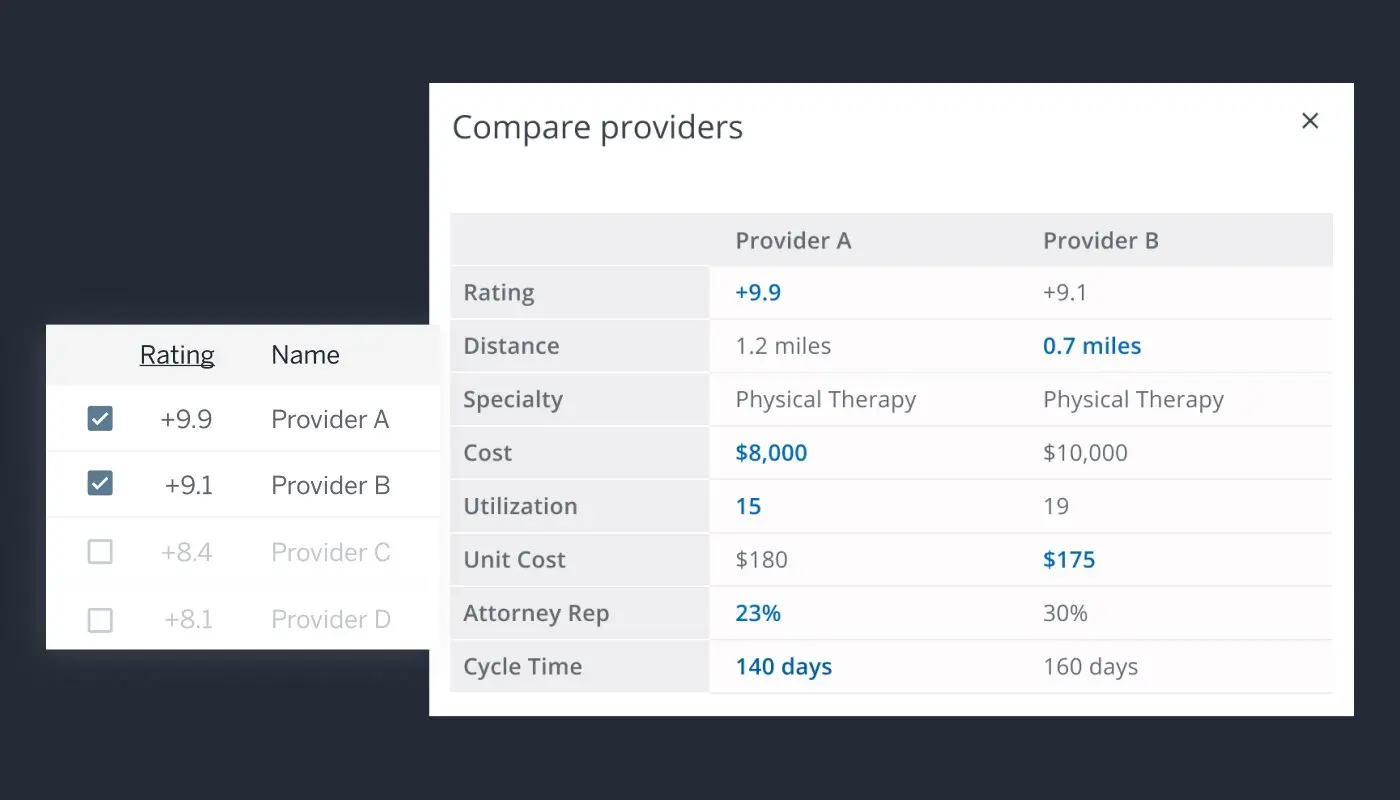The height and width of the screenshot is (800, 1400).
Task: Sort the list by the Rating column
Action: [177, 355]
